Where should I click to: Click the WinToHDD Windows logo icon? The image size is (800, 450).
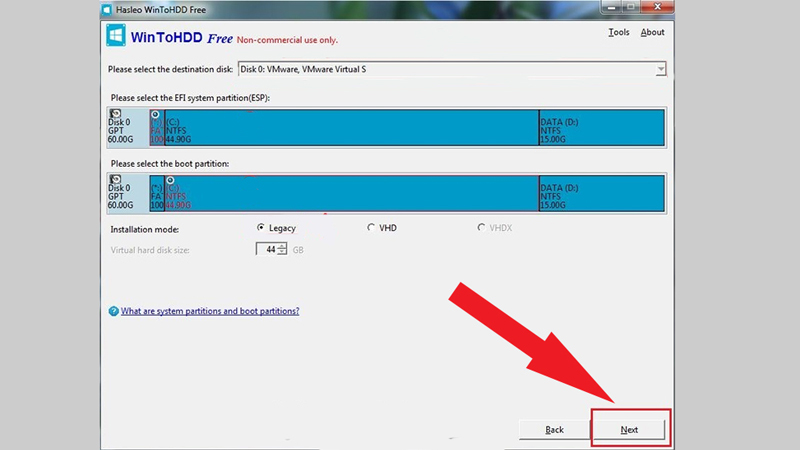pyautogui.click(x=116, y=35)
